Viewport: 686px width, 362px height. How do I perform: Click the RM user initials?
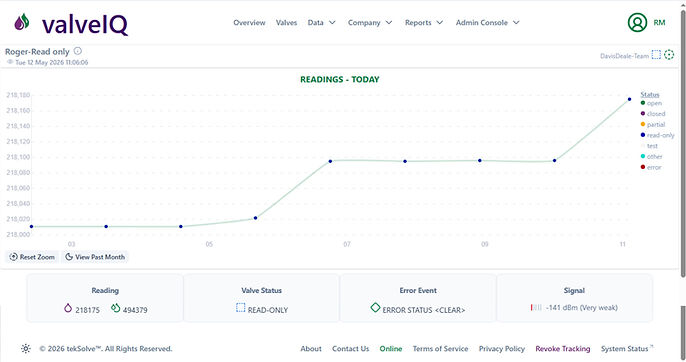pos(659,22)
